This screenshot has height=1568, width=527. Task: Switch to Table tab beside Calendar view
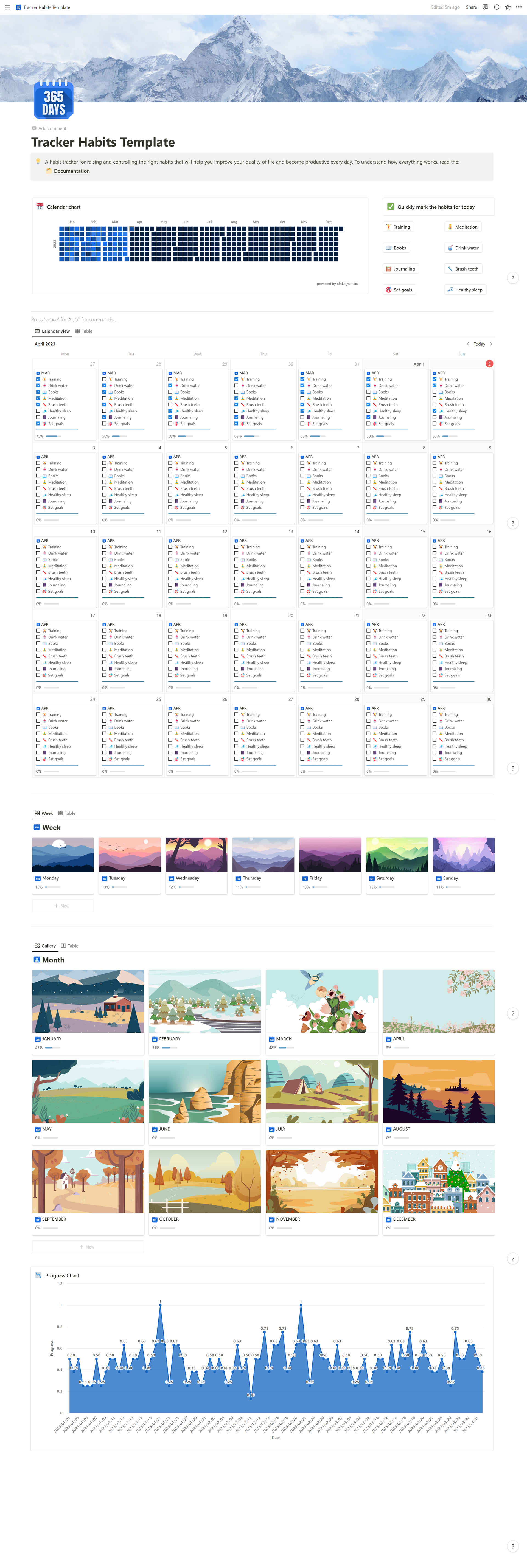pos(84,331)
